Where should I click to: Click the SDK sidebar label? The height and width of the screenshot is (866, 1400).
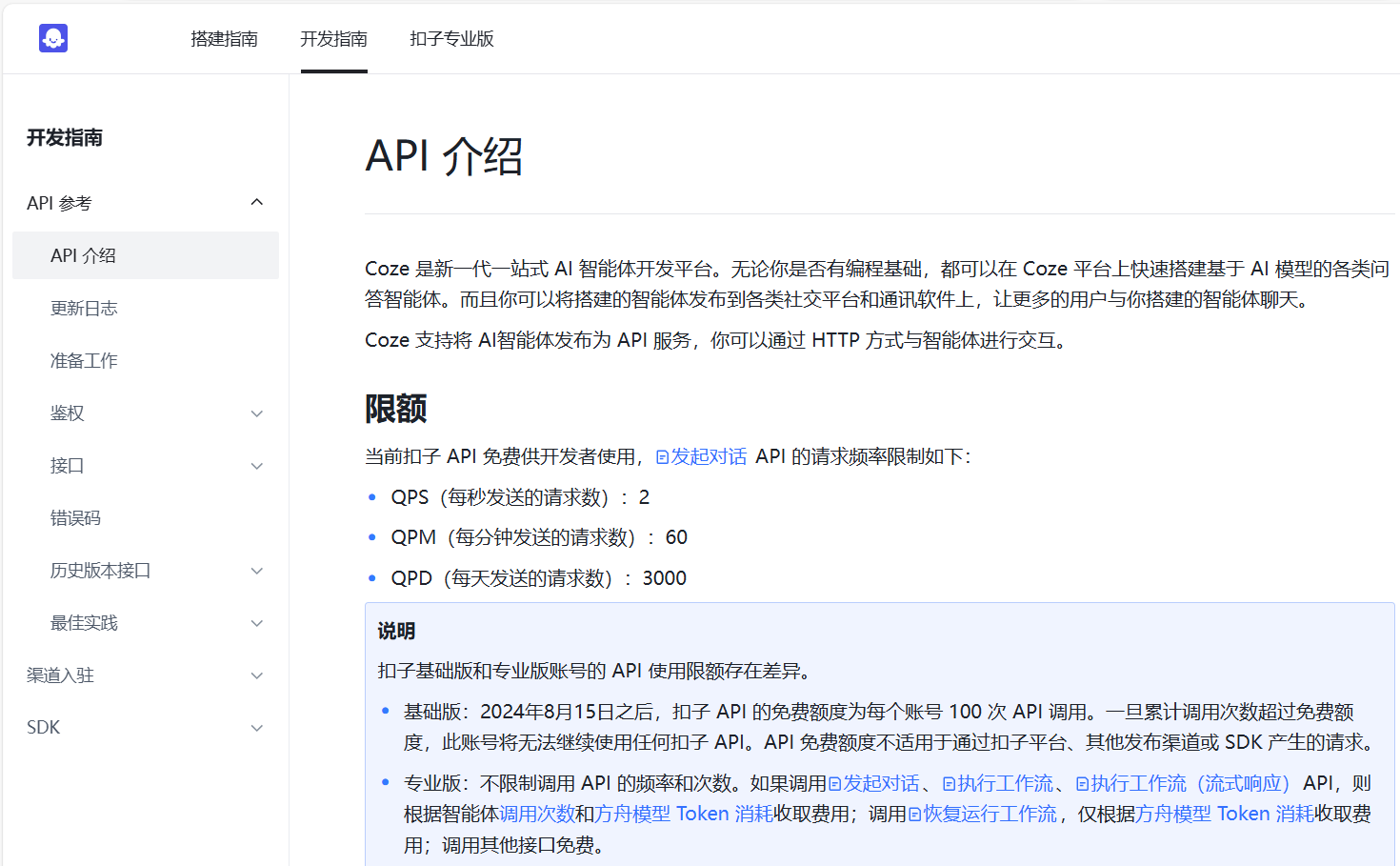(43, 727)
